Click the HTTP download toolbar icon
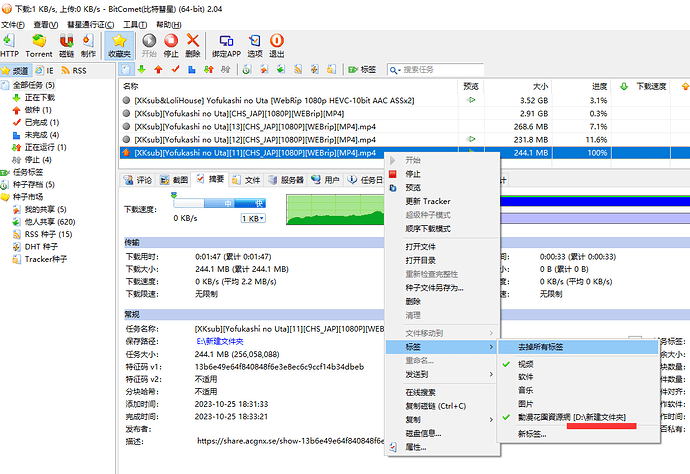The image size is (690, 474). [9, 45]
